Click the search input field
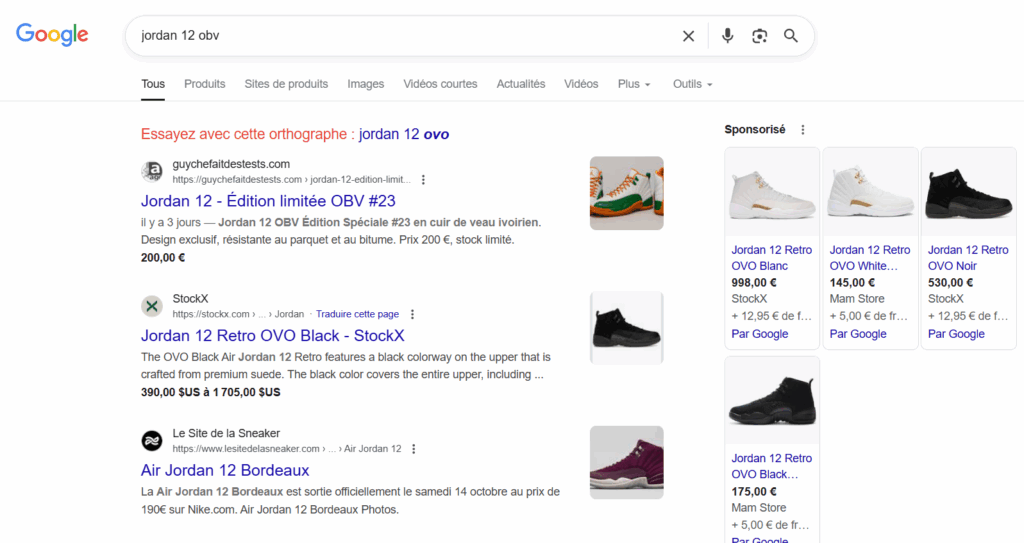The width and height of the screenshot is (1024, 543). [400, 36]
